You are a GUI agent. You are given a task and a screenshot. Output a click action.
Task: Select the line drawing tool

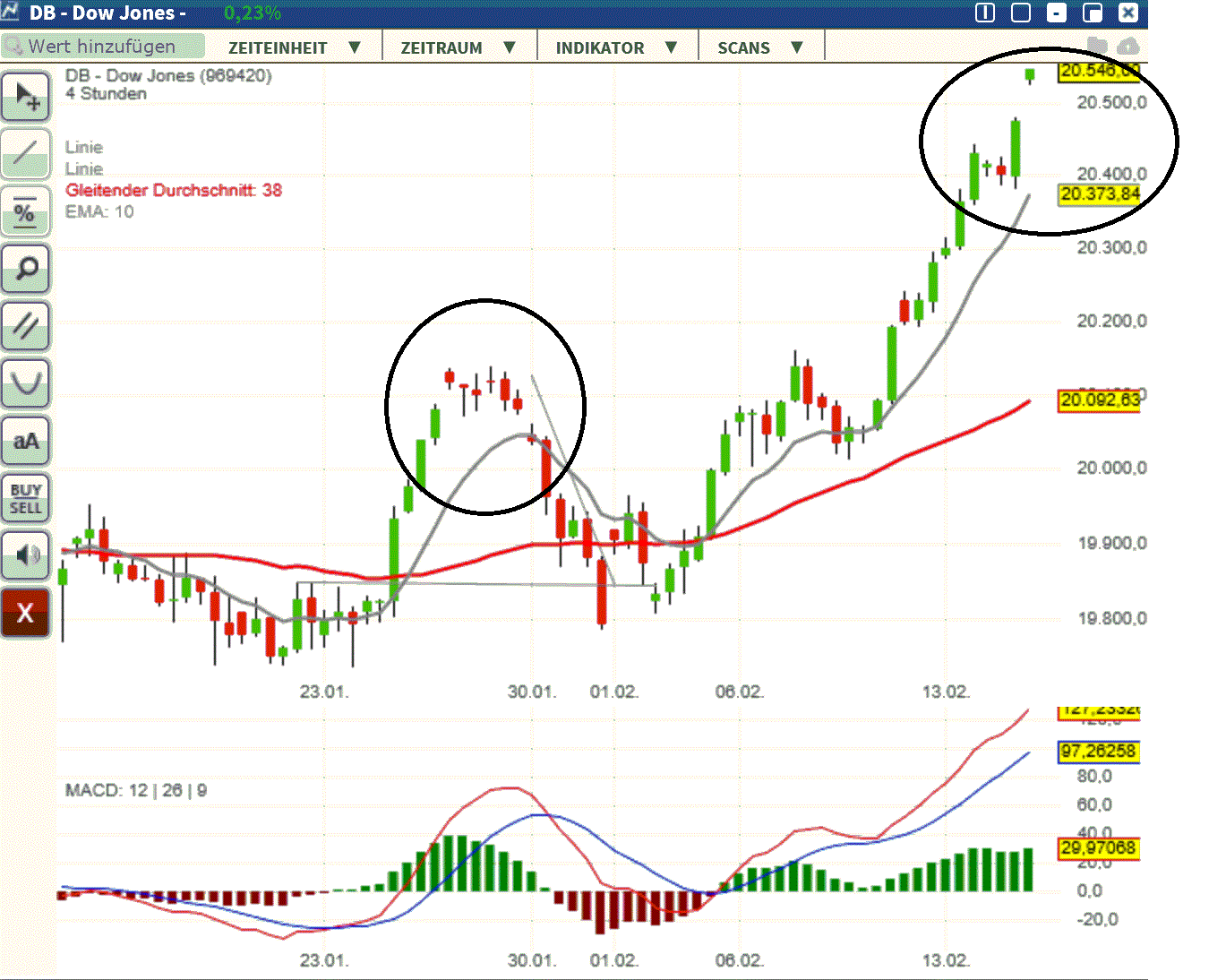pyautogui.click(x=26, y=154)
